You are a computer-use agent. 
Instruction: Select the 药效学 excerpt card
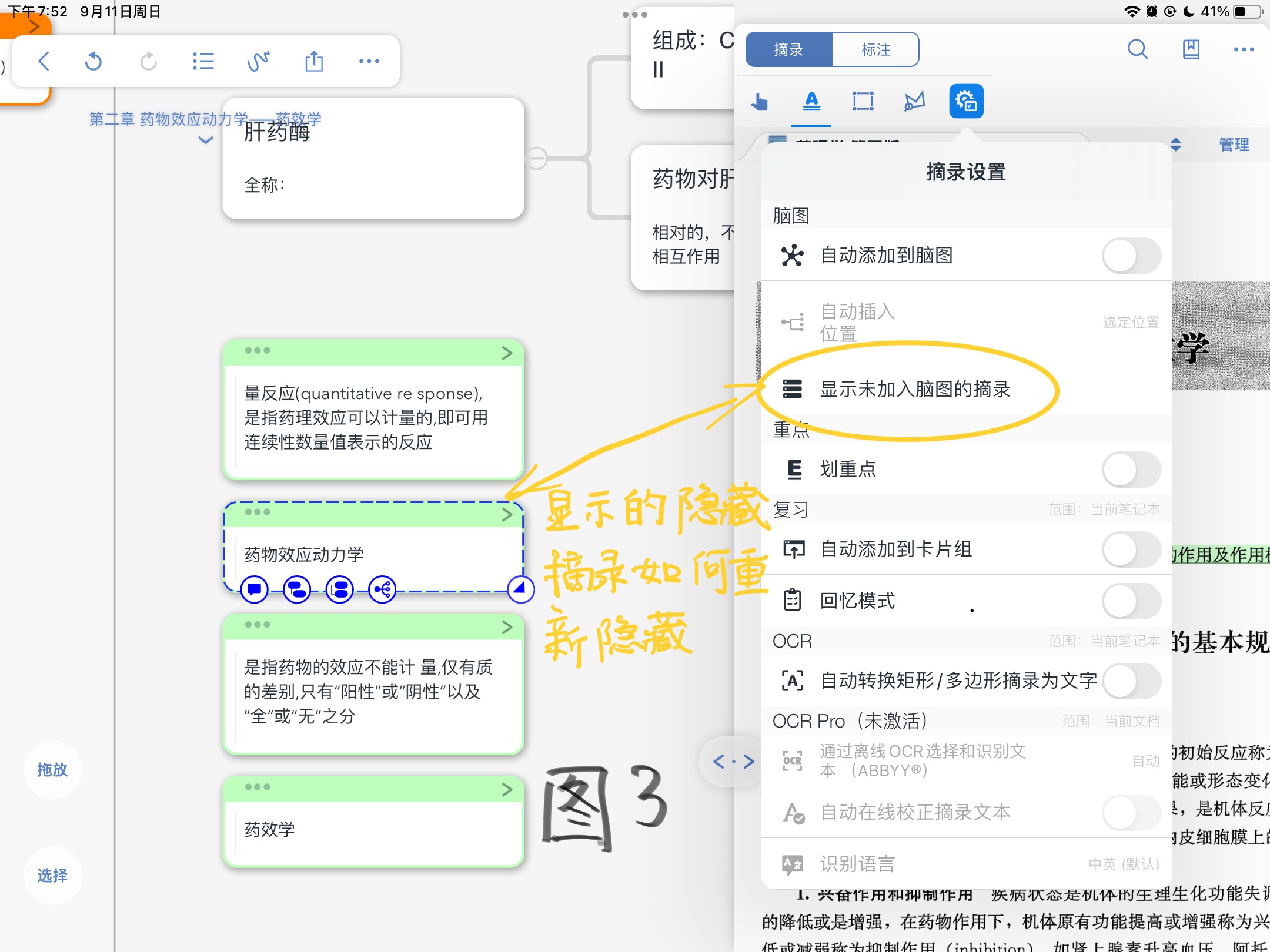point(373,822)
